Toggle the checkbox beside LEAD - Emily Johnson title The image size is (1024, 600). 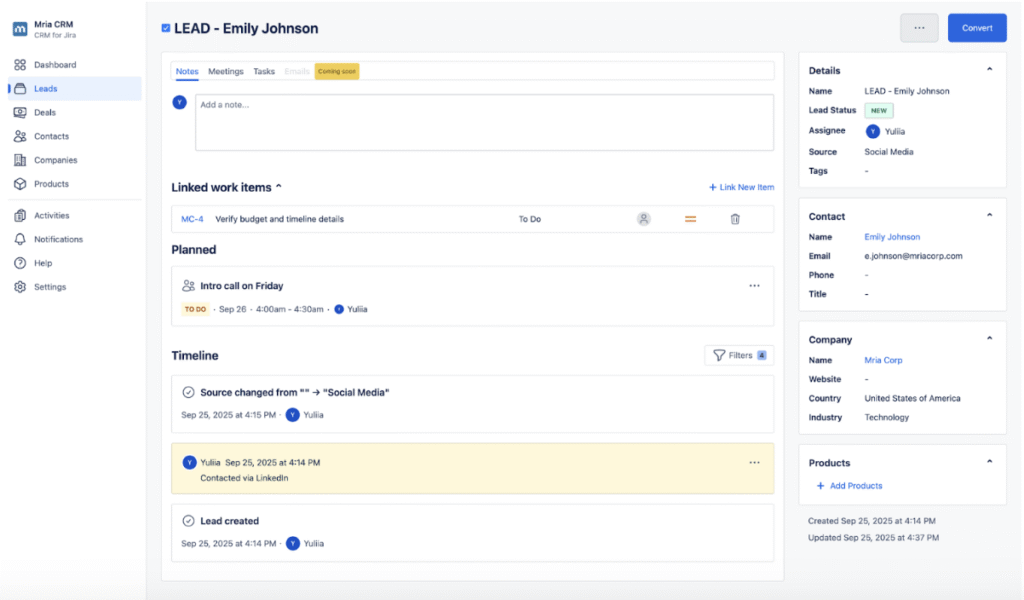tap(166, 28)
